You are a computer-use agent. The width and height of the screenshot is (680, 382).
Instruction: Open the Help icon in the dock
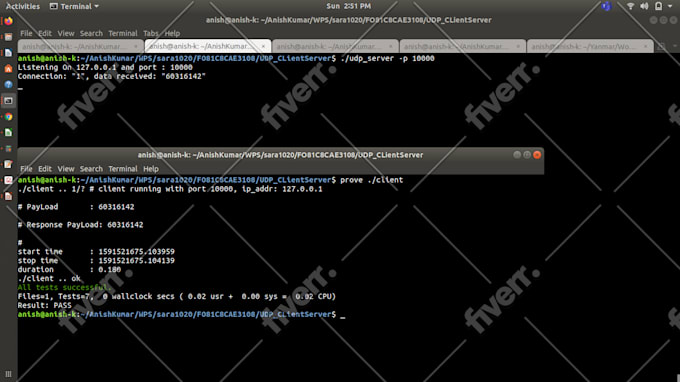pyautogui.click(x=8, y=85)
